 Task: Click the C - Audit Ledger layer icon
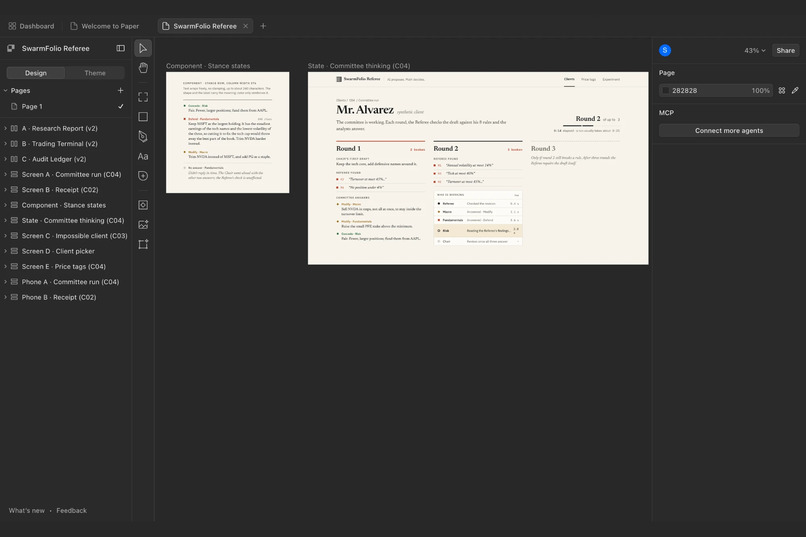point(14,159)
